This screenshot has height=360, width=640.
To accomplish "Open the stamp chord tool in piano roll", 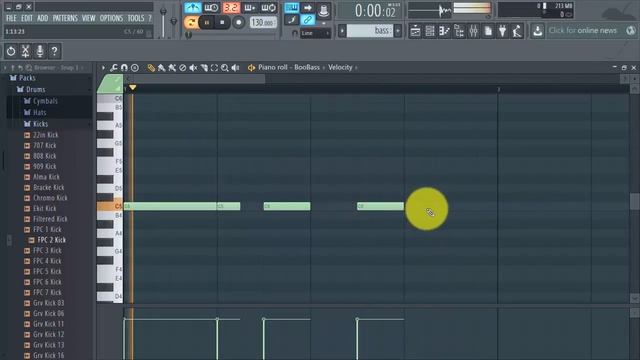I will [x=135, y=68].
